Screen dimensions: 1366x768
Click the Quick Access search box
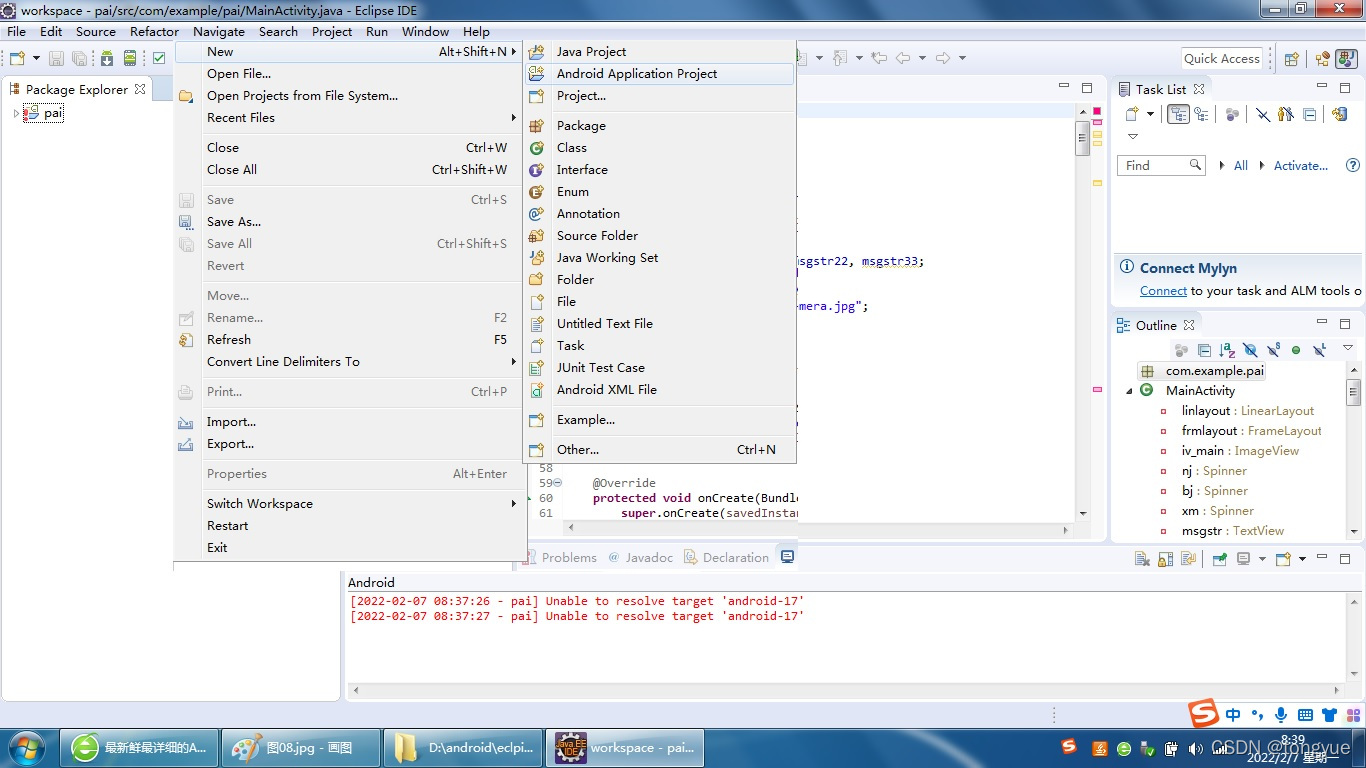pos(1221,59)
